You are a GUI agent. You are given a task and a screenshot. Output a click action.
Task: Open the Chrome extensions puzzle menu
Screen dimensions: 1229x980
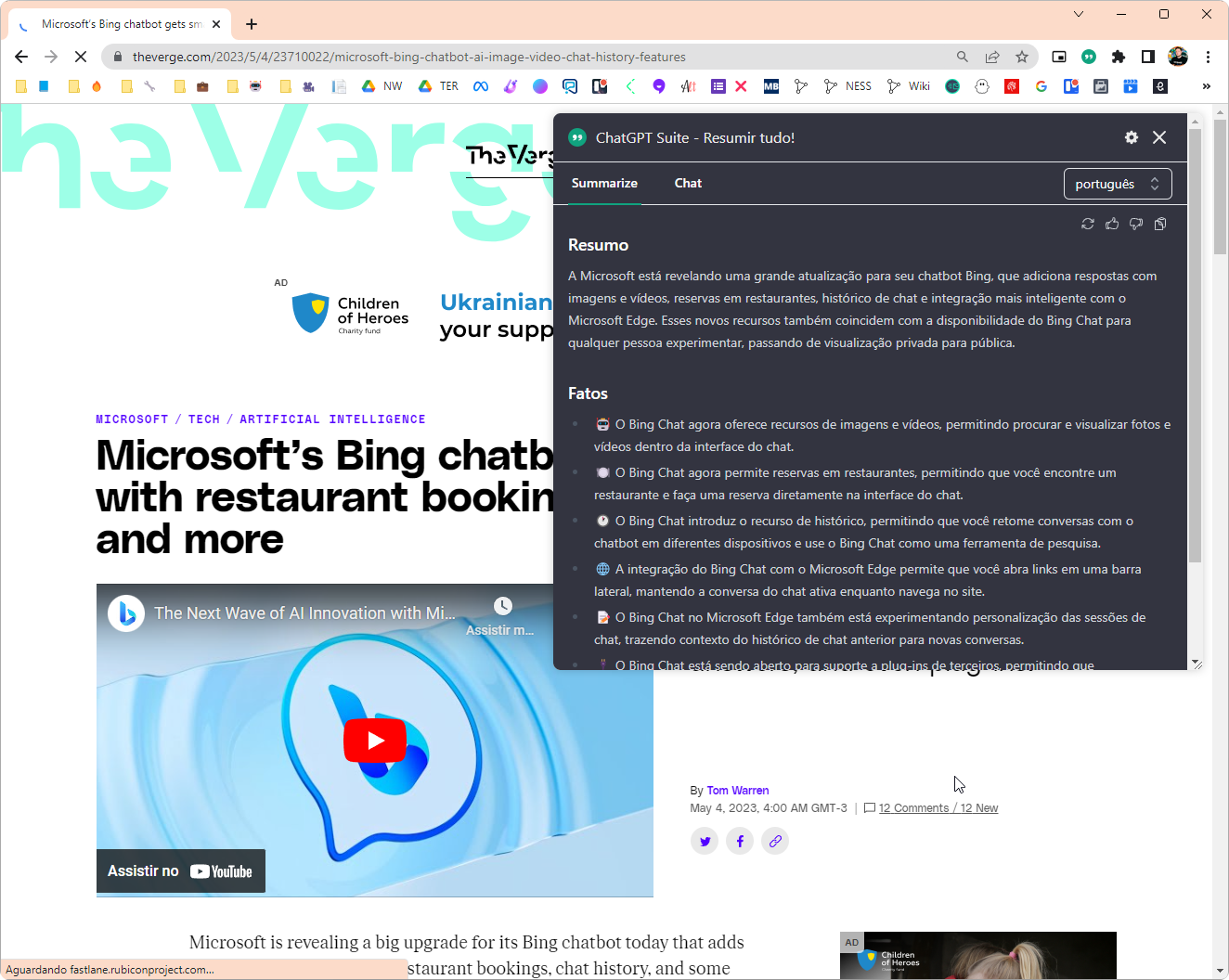click(1119, 57)
